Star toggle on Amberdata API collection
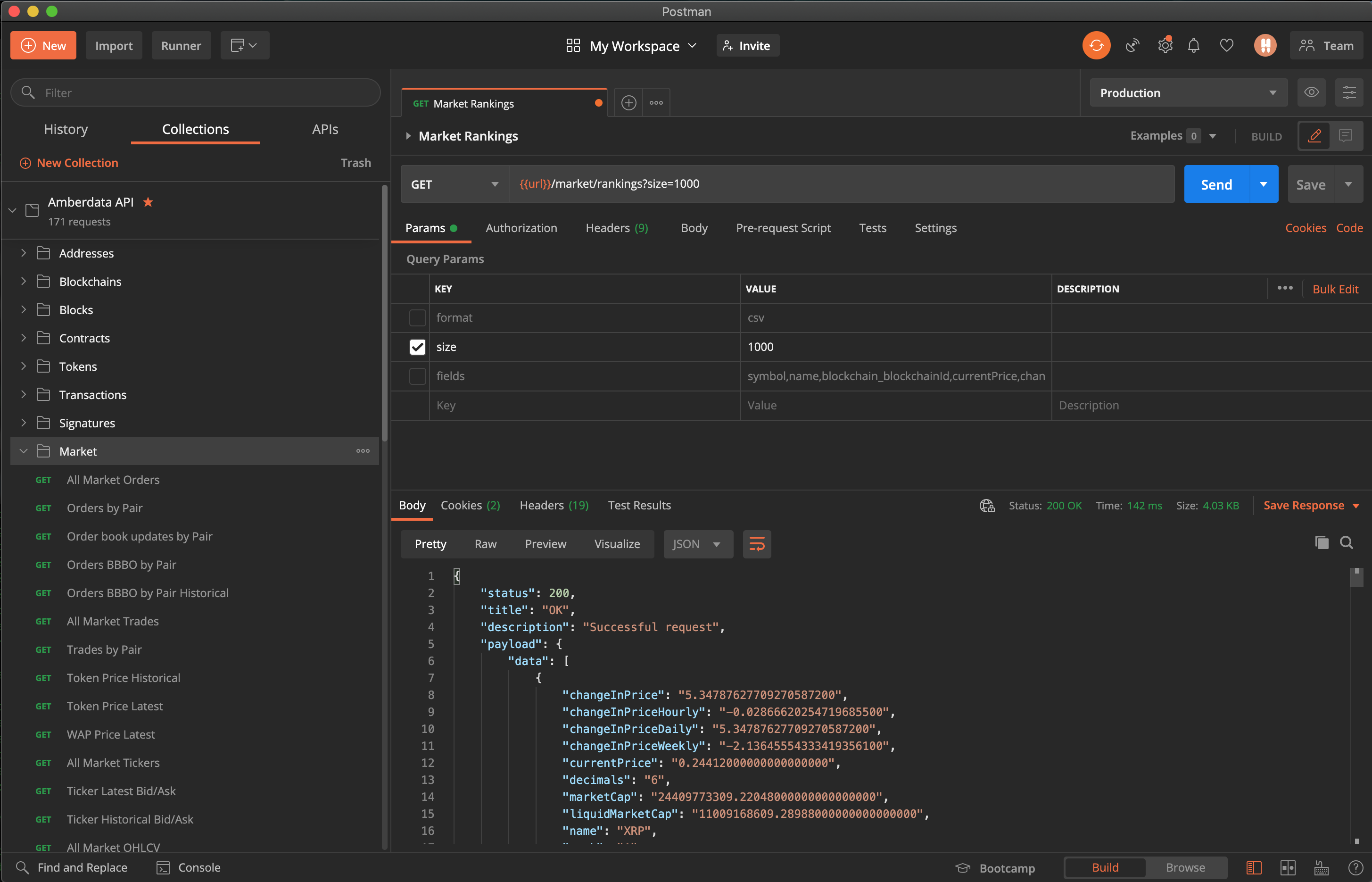 point(148,201)
